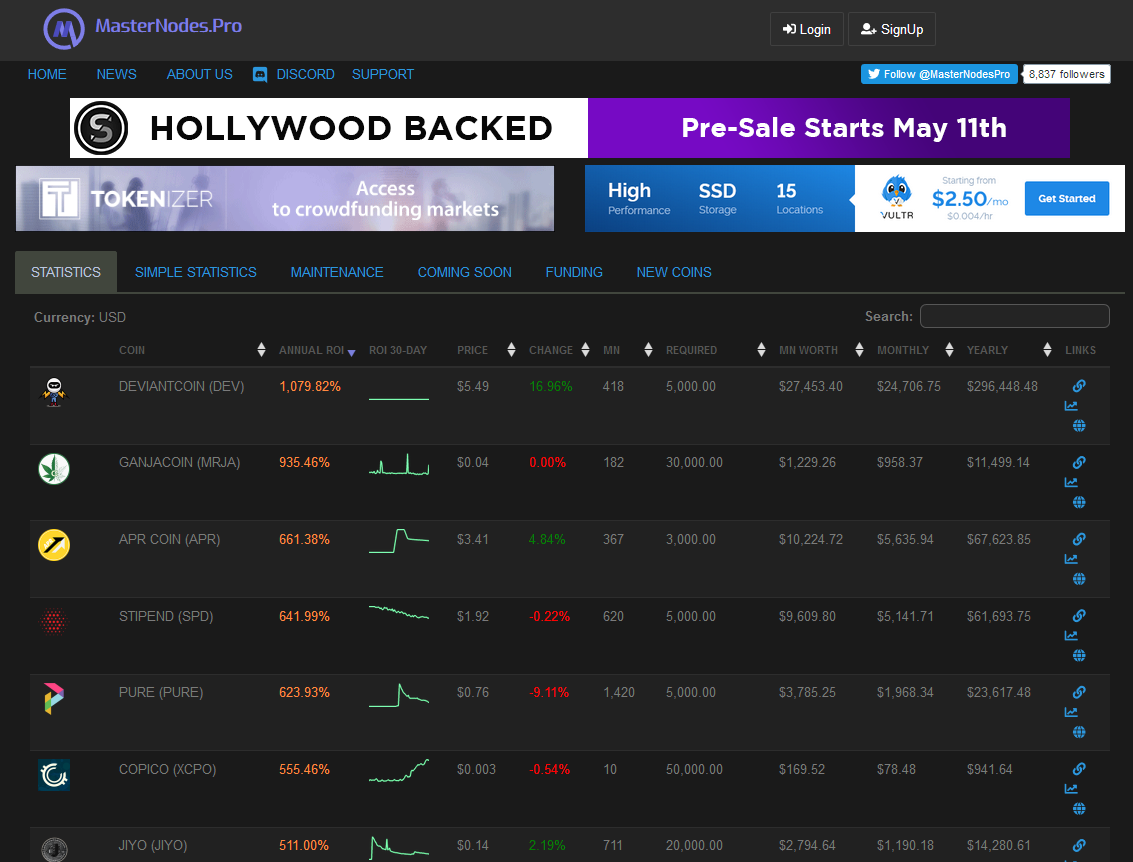Open the chart icon for Stipend (SPD)
Viewport: 1133px width, 862px height.
point(1071,636)
